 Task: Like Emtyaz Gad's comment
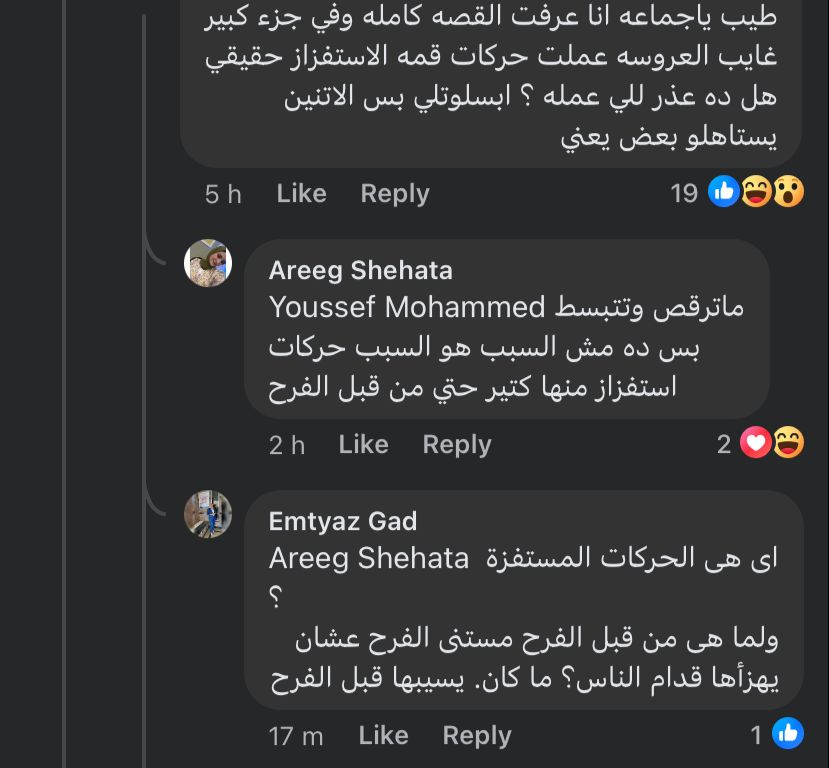click(383, 736)
